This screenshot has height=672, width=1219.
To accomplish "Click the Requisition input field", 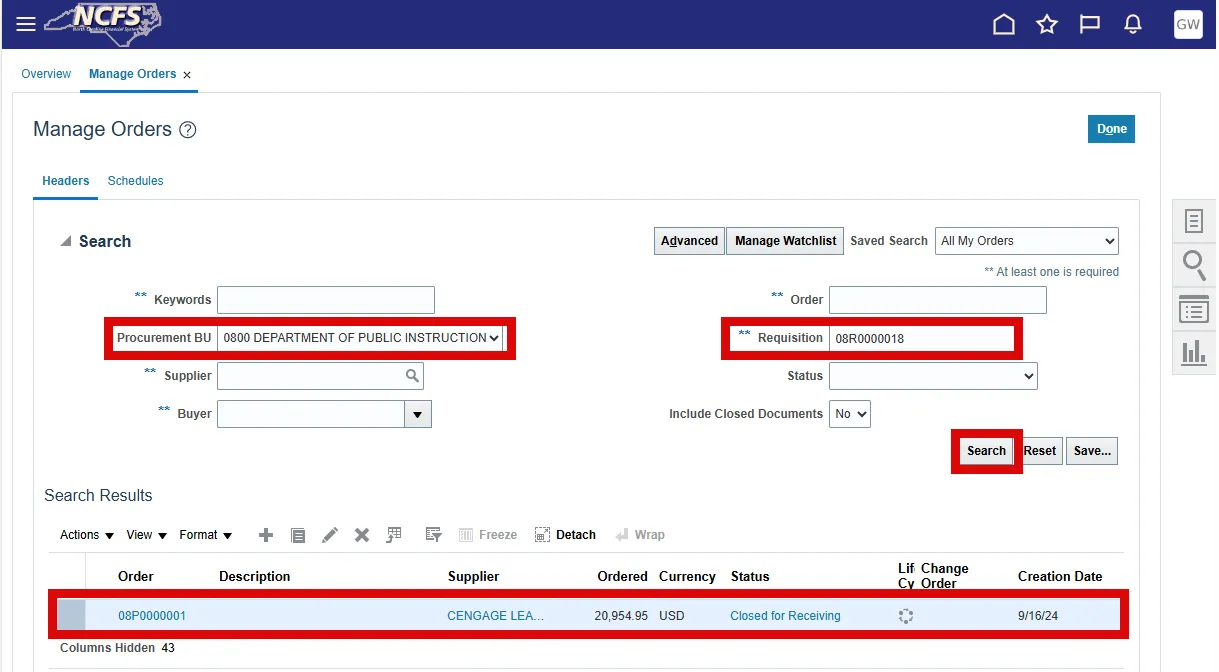I will pos(920,338).
